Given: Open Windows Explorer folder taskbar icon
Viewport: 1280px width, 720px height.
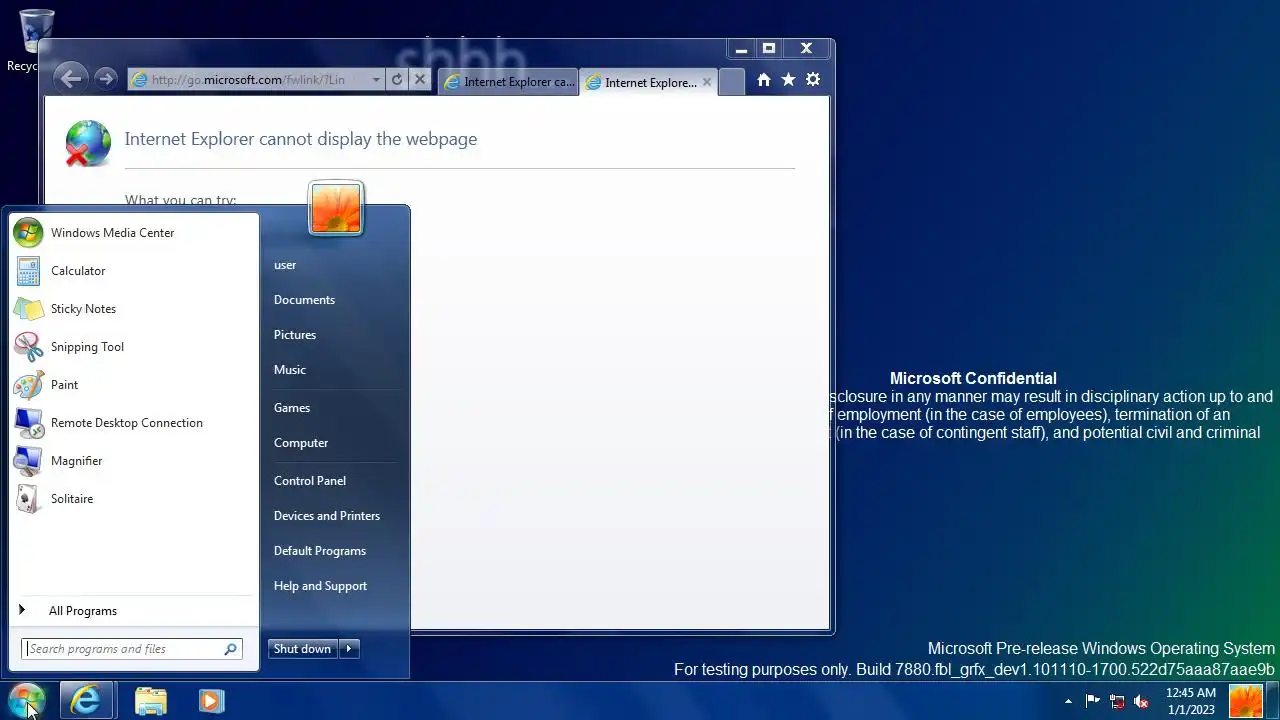Looking at the screenshot, I should coord(151,701).
